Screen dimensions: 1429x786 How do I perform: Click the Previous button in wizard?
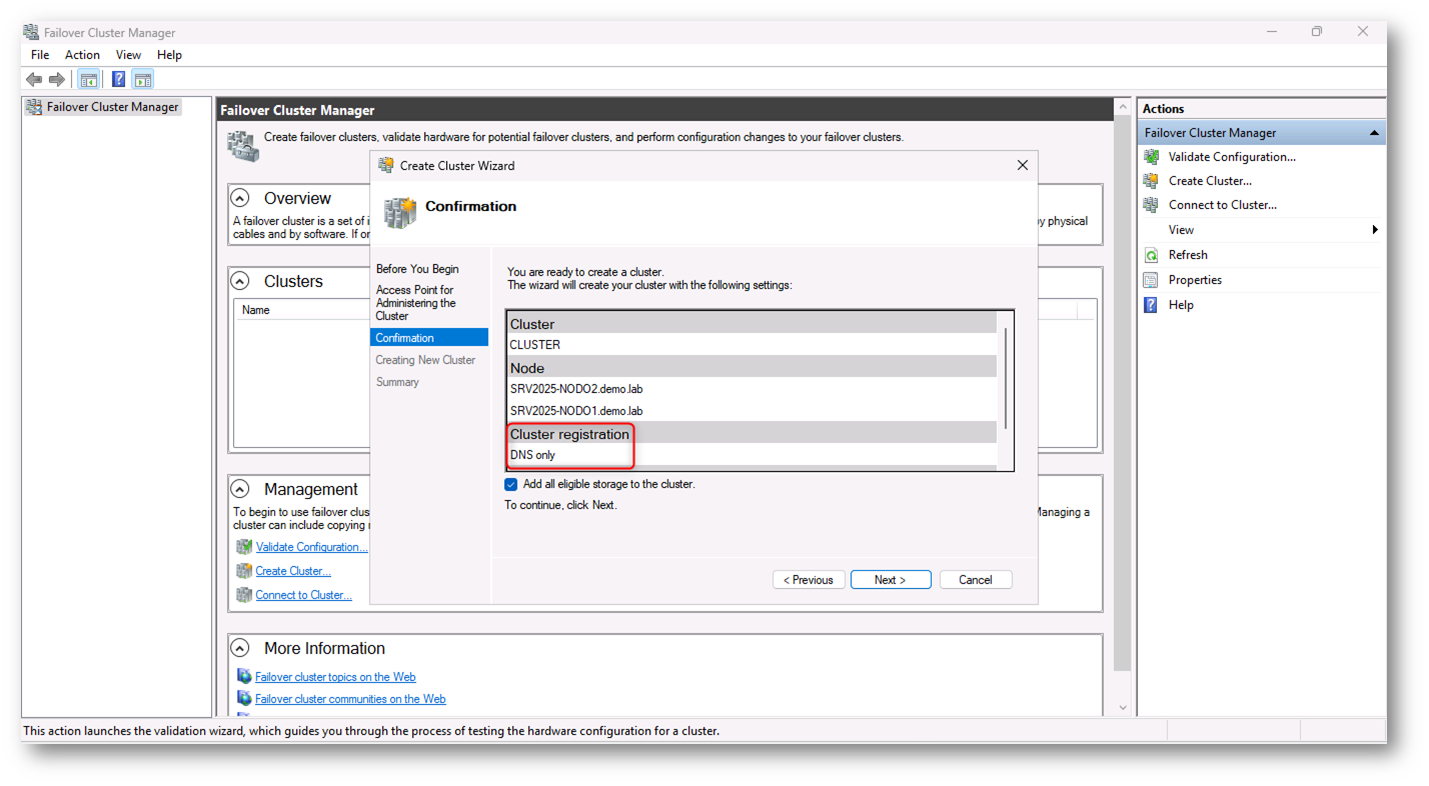[x=808, y=580]
